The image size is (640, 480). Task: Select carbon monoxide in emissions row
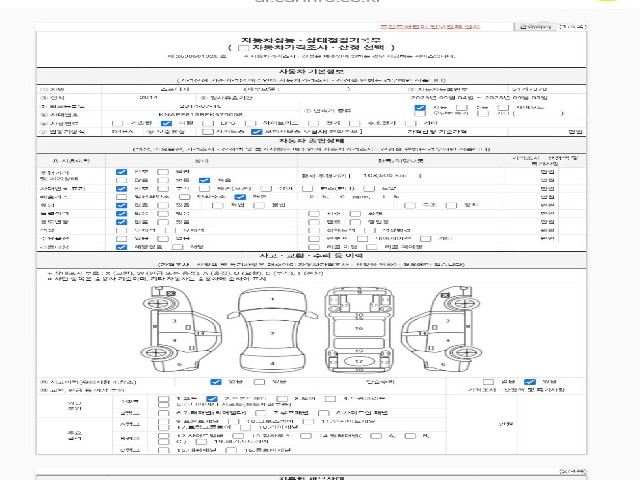point(121,197)
